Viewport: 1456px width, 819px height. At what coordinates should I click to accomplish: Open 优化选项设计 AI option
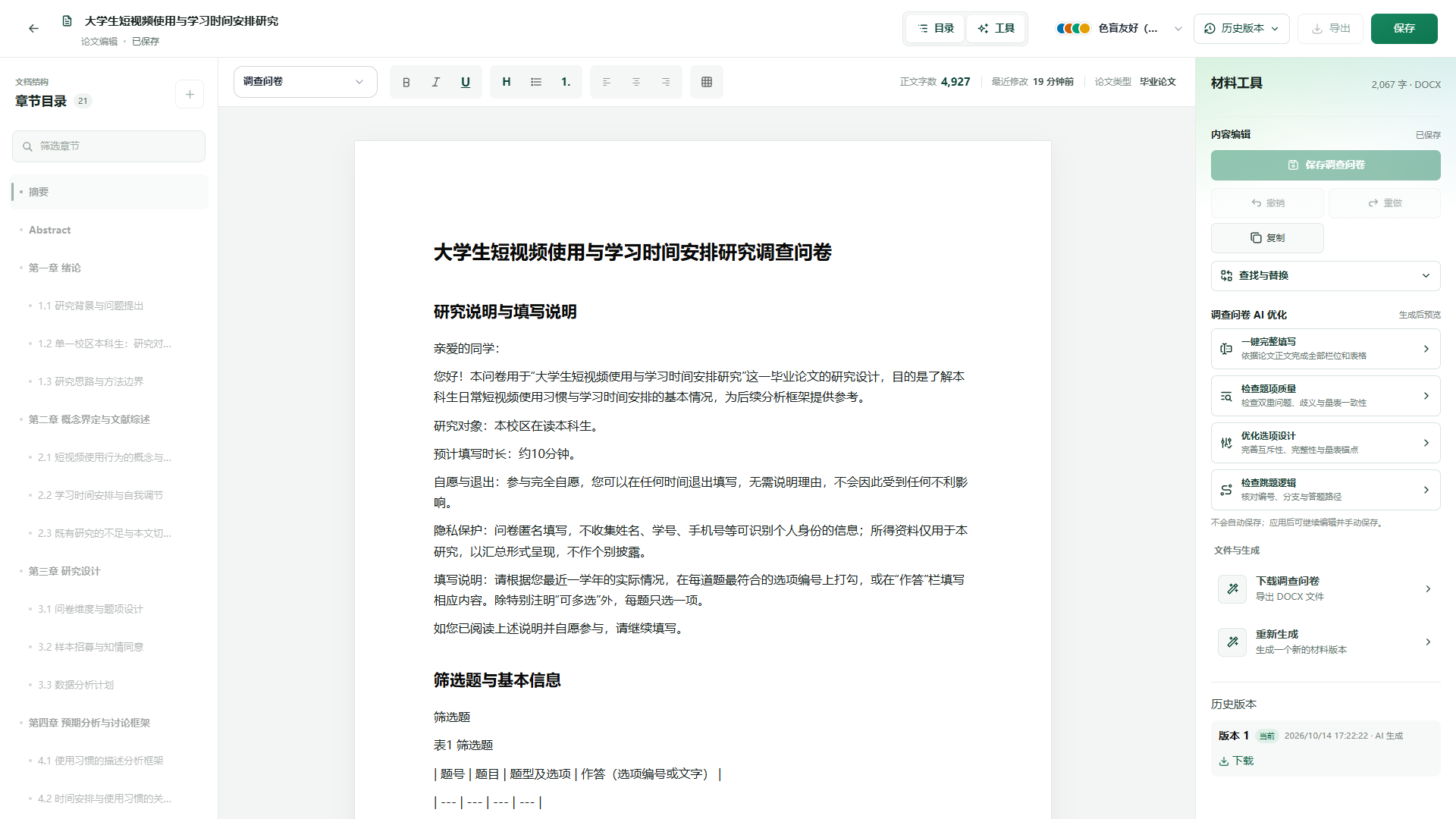click(1326, 443)
